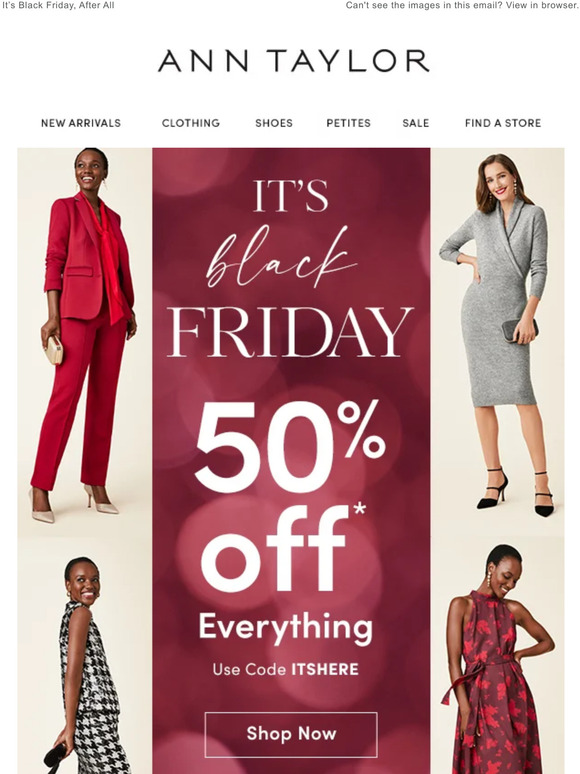Click the 50% off banner text

coord(290,498)
